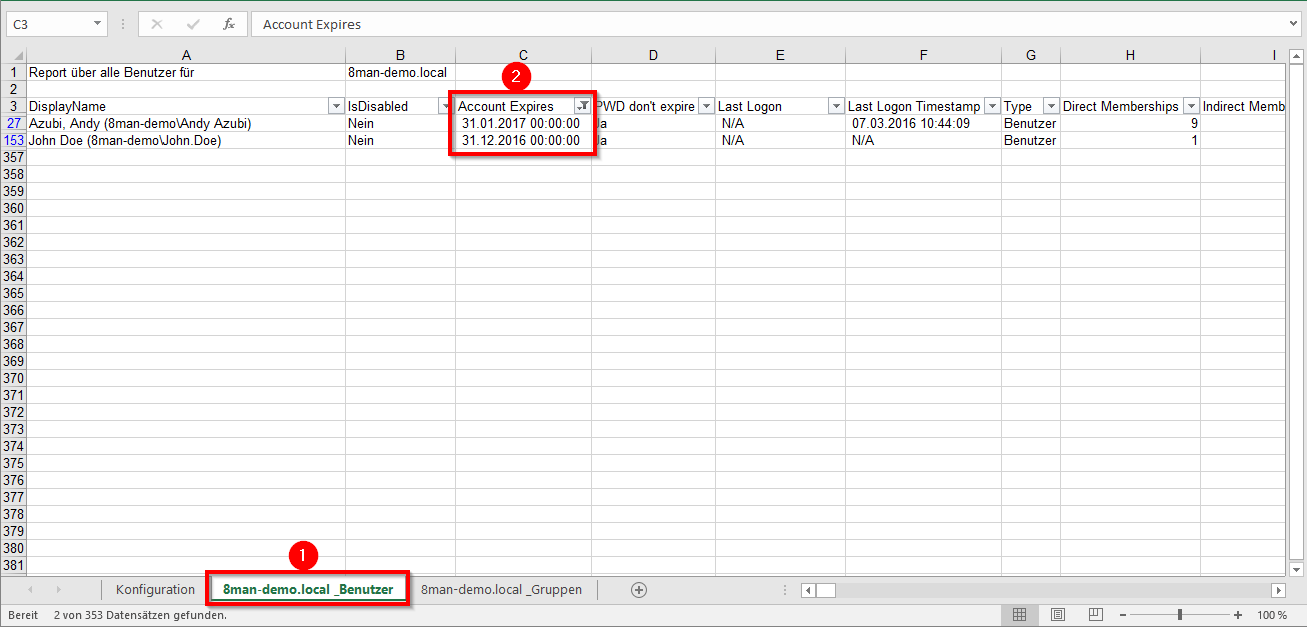The width and height of the screenshot is (1307, 627).
Task: Click the Enter checkmark in formula bar
Action: (193, 24)
